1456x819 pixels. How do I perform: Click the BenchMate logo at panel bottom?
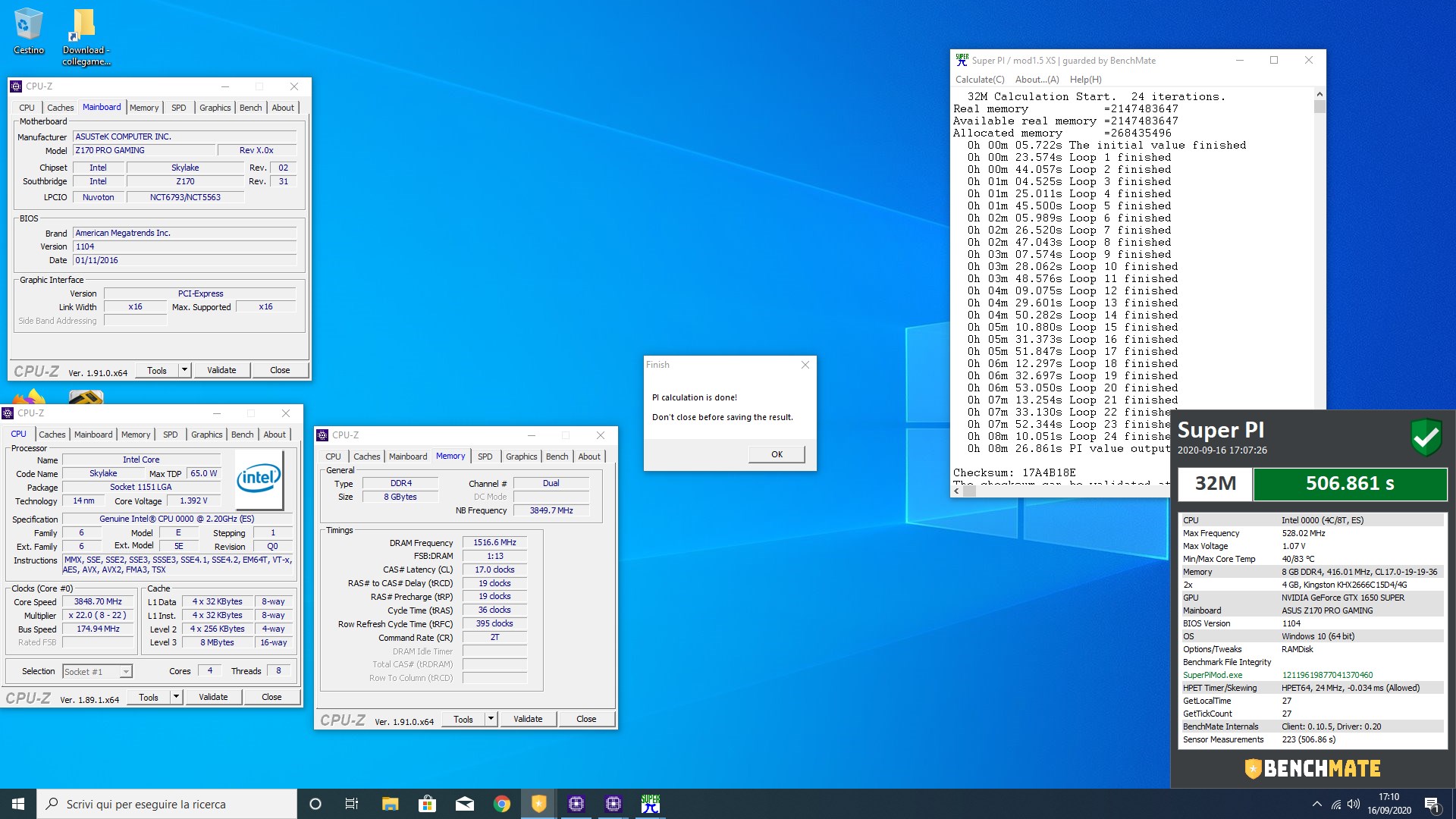pos(1313,769)
